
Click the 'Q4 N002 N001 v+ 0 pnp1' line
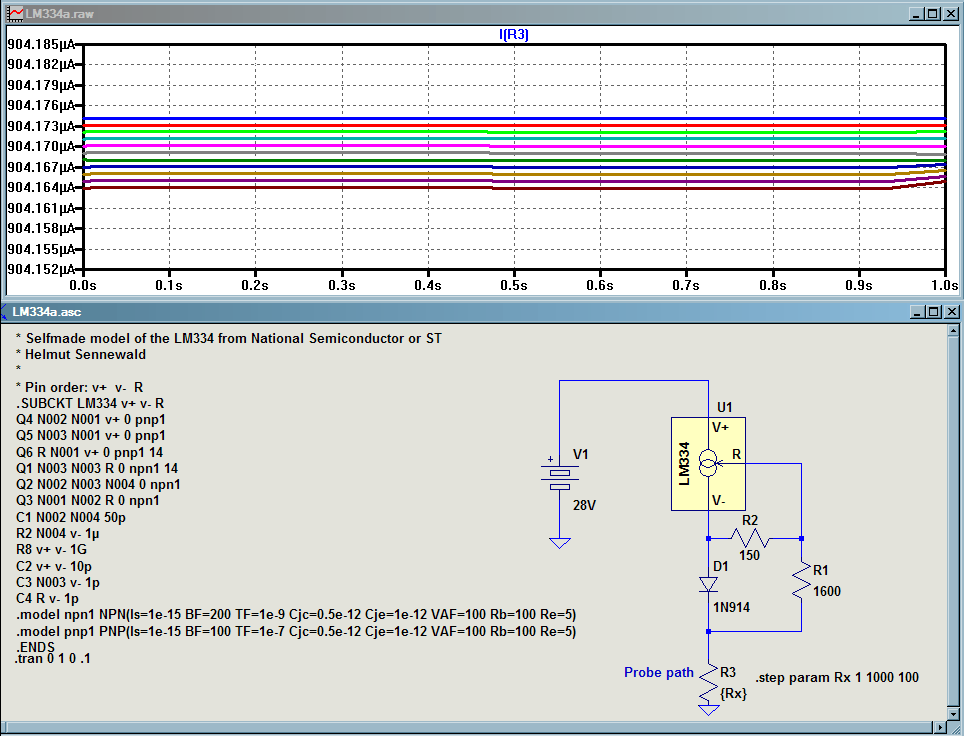pyautogui.click(x=91, y=419)
